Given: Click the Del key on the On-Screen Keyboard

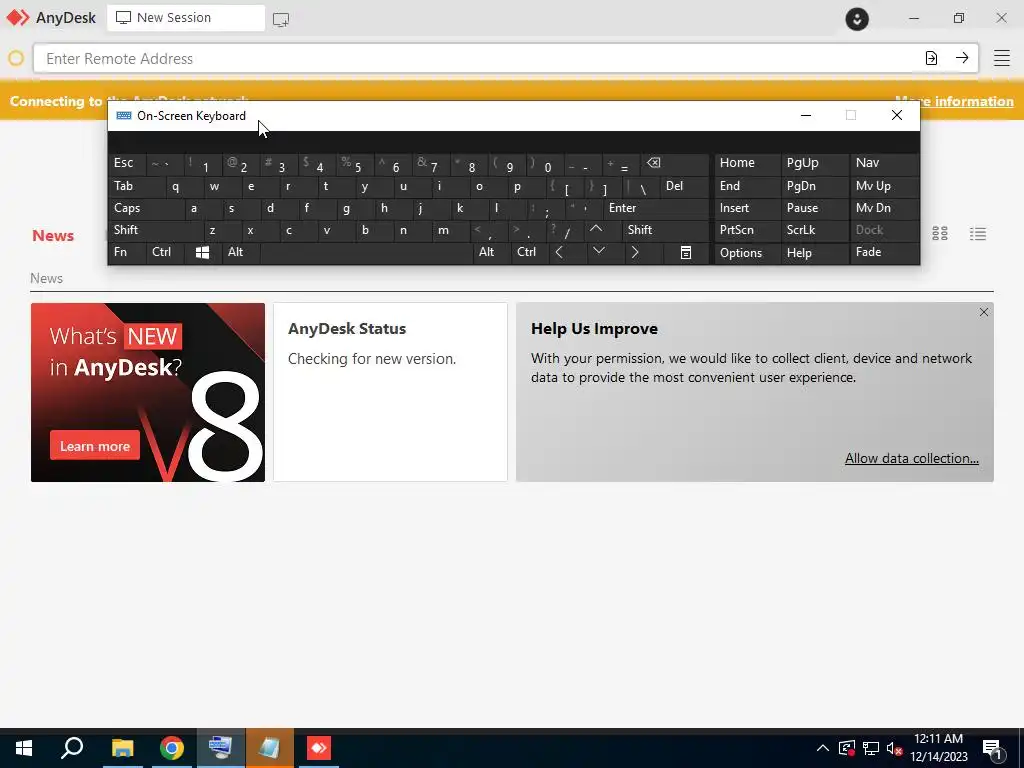Looking at the screenshot, I should click(684, 186).
